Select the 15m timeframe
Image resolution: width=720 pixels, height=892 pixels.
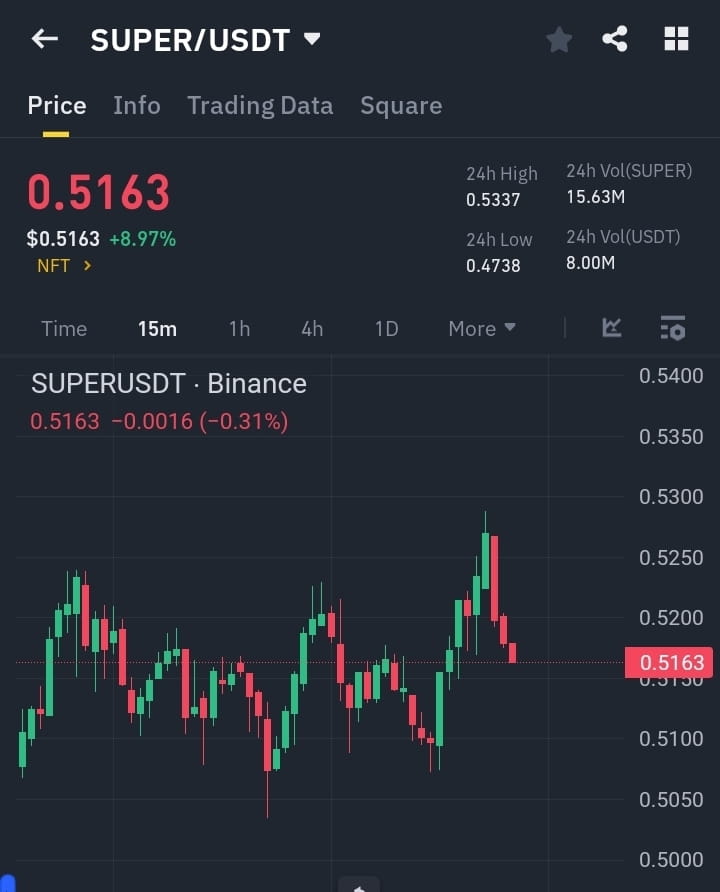pos(157,328)
